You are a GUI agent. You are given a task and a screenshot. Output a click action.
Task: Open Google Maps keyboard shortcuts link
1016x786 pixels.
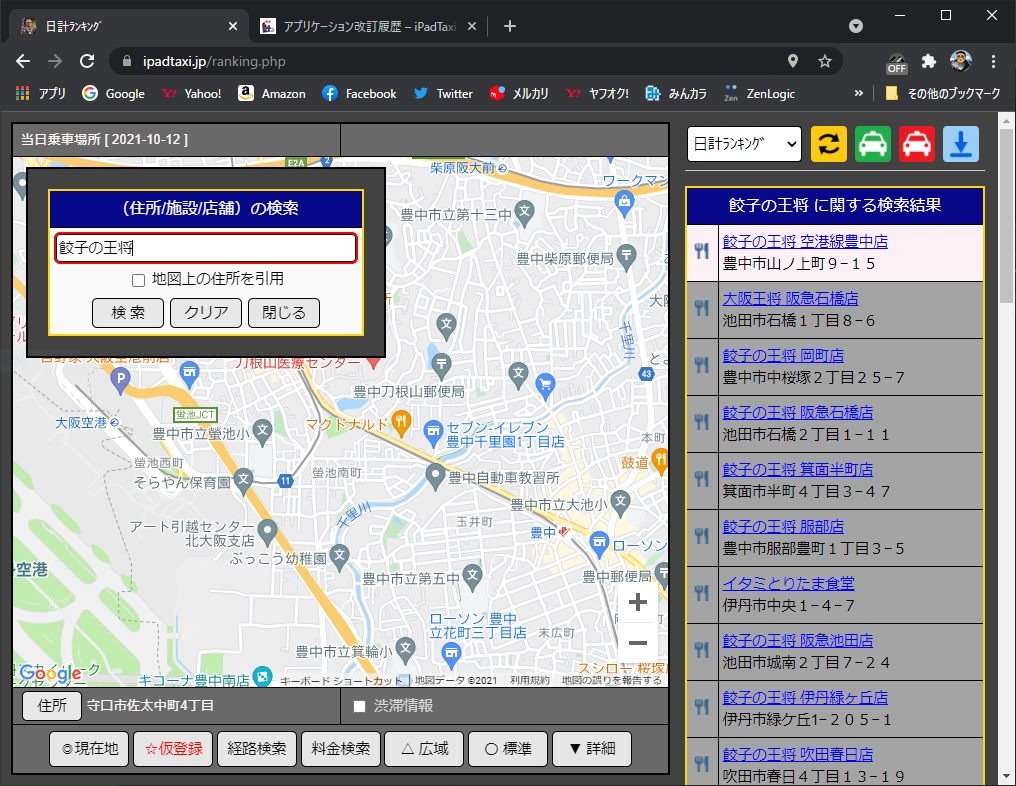pos(341,680)
